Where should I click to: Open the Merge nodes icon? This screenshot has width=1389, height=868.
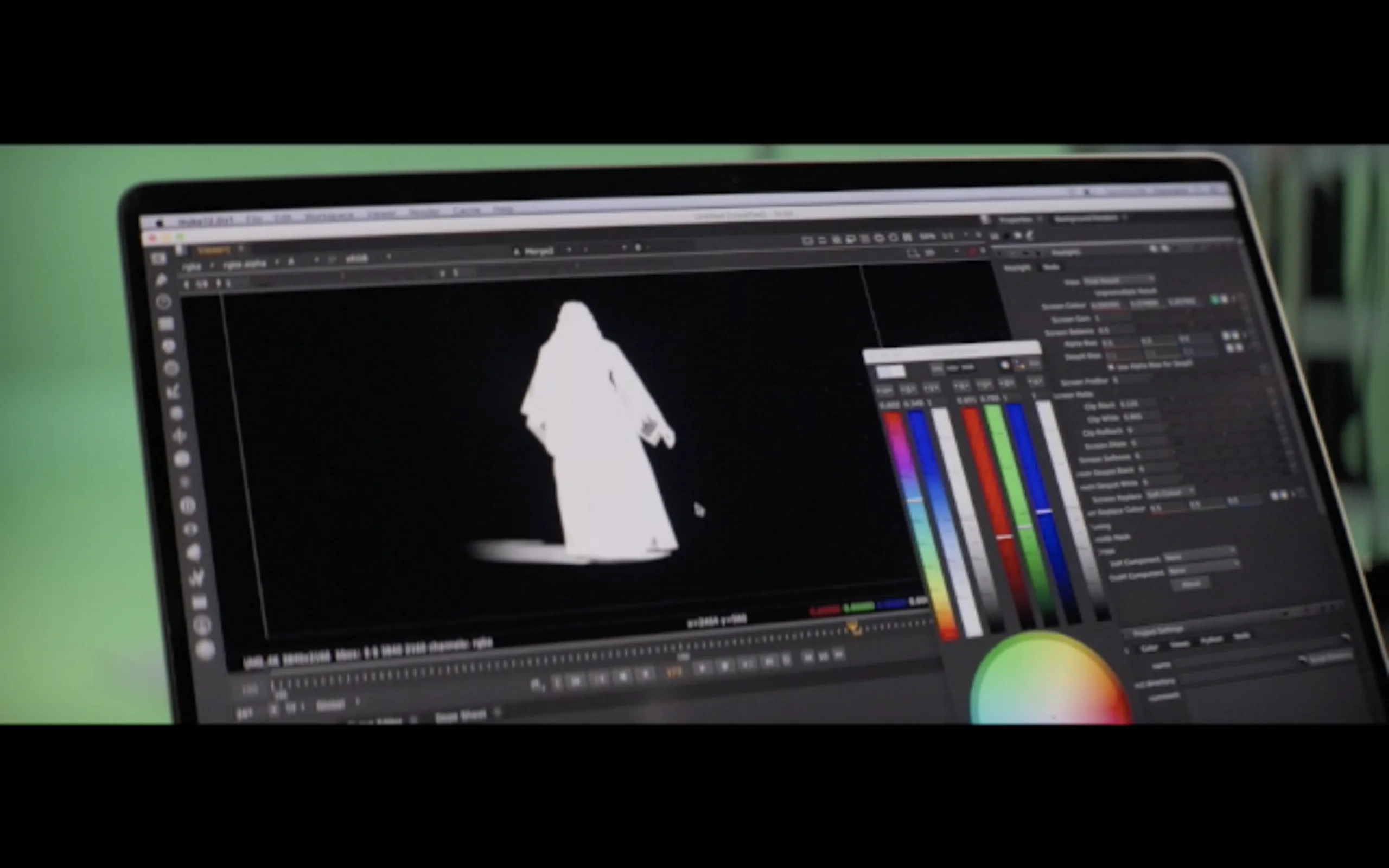176,413
